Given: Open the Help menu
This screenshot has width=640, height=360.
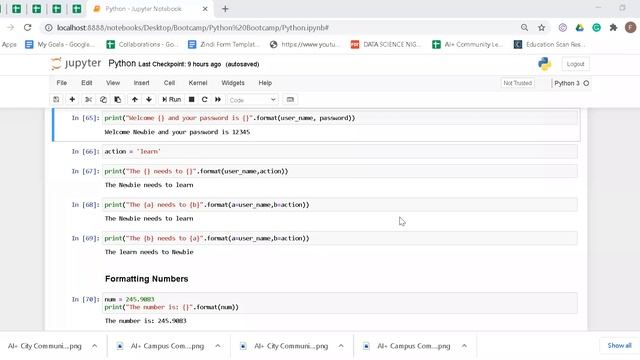Looking at the screenshot, I should click(265, 83).
